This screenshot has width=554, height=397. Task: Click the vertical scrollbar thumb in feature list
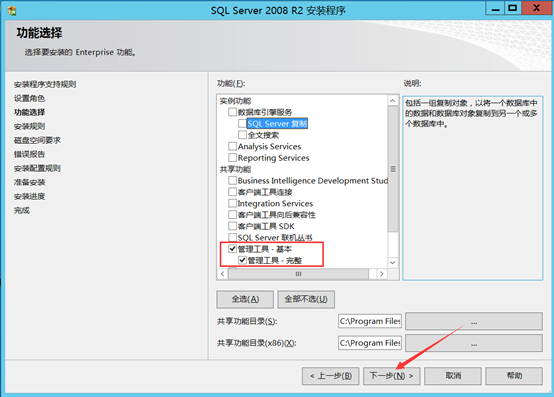[393, 169]
